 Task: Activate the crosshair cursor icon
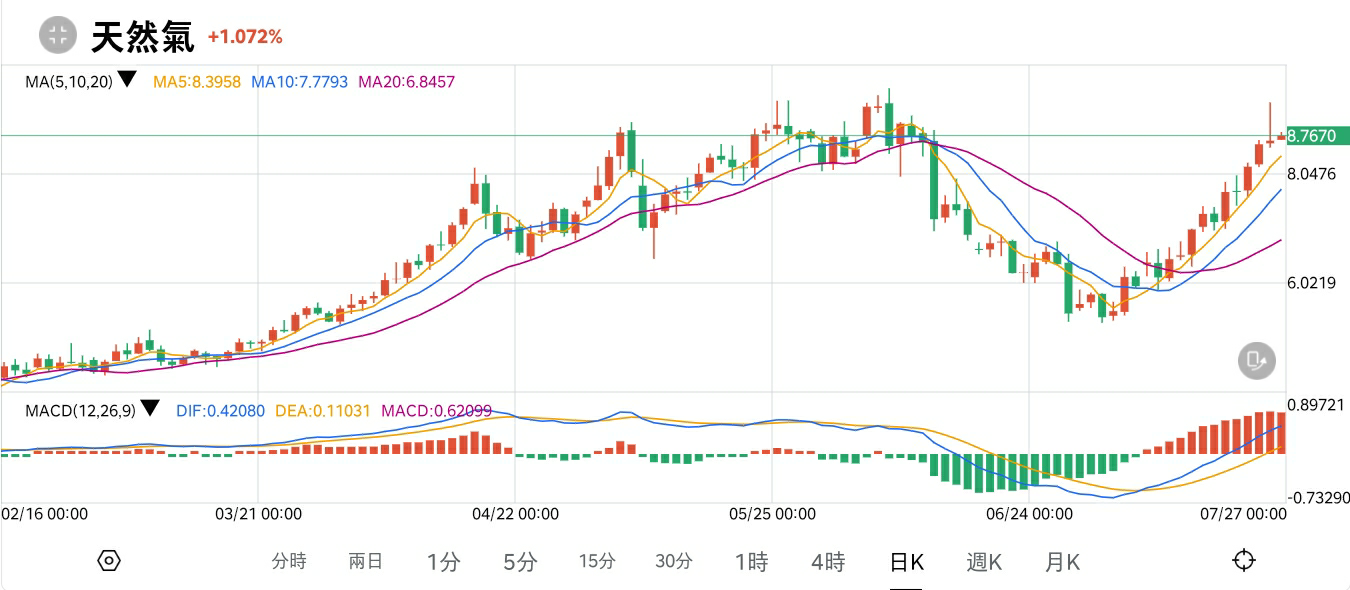1243,560
